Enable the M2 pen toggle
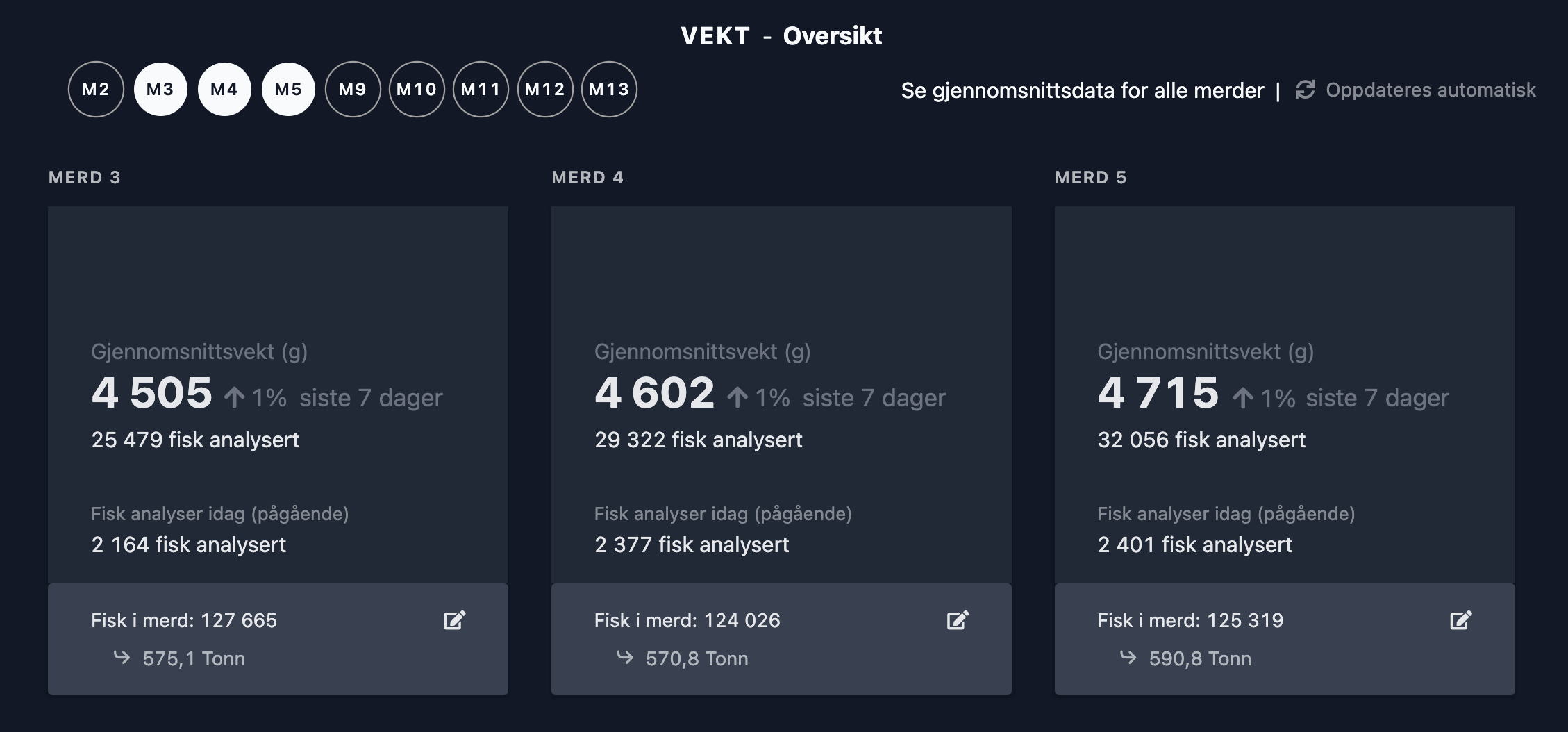Image resolution: width=1568 pixels, height=732 pixels. click(96, 90)
